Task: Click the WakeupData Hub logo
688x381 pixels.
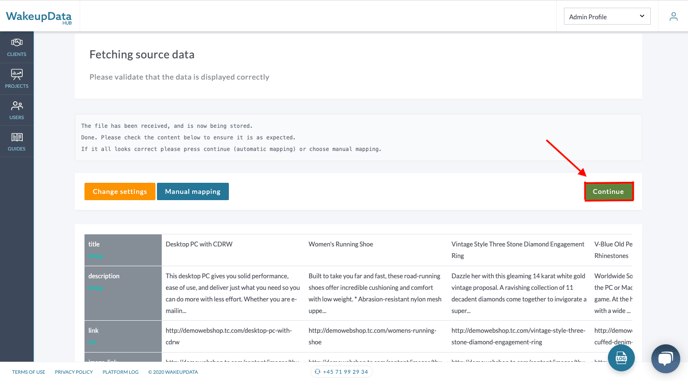Action: [x=39, y=18]
